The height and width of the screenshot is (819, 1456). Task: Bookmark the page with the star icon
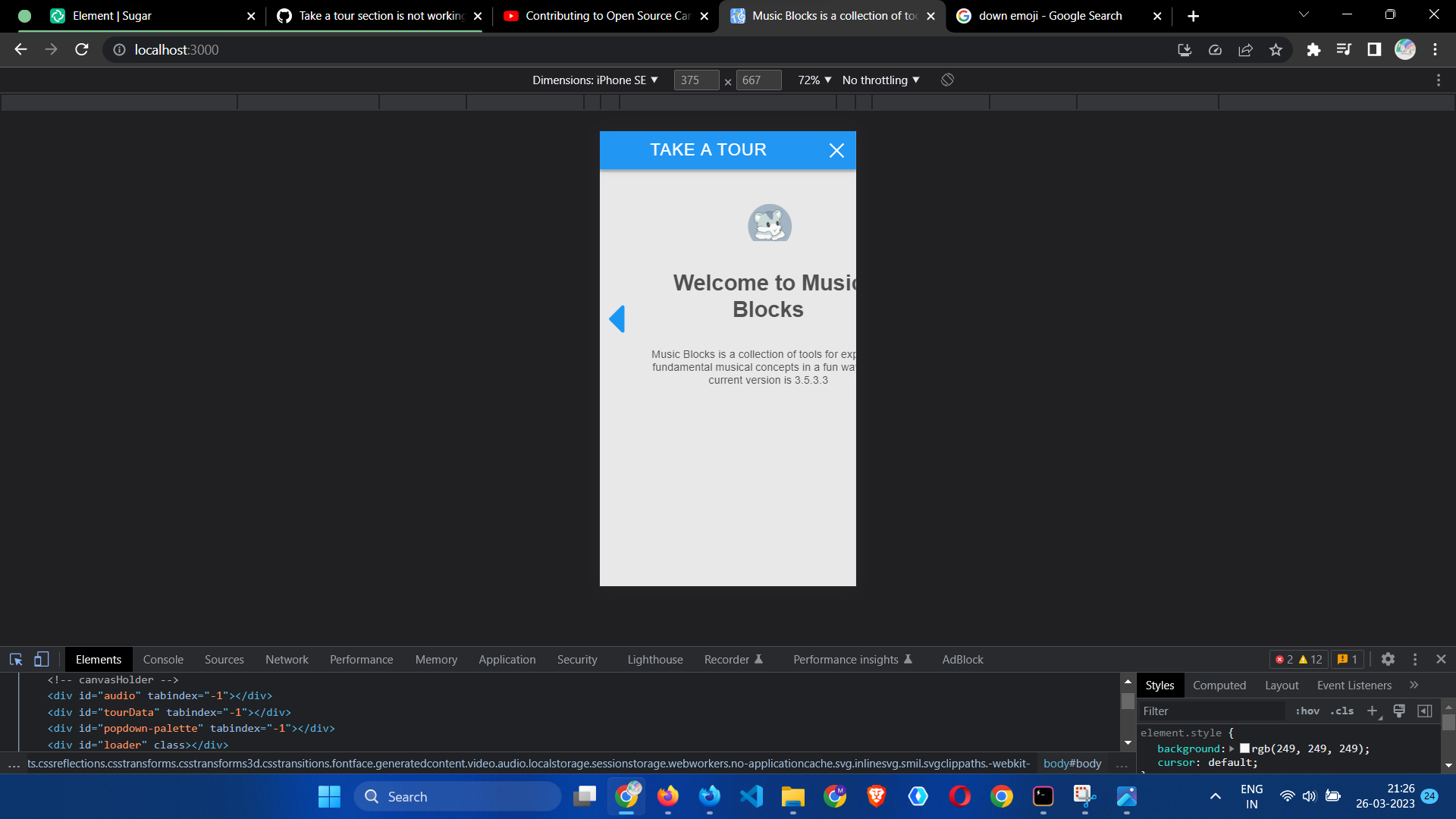coord(1276,49)
